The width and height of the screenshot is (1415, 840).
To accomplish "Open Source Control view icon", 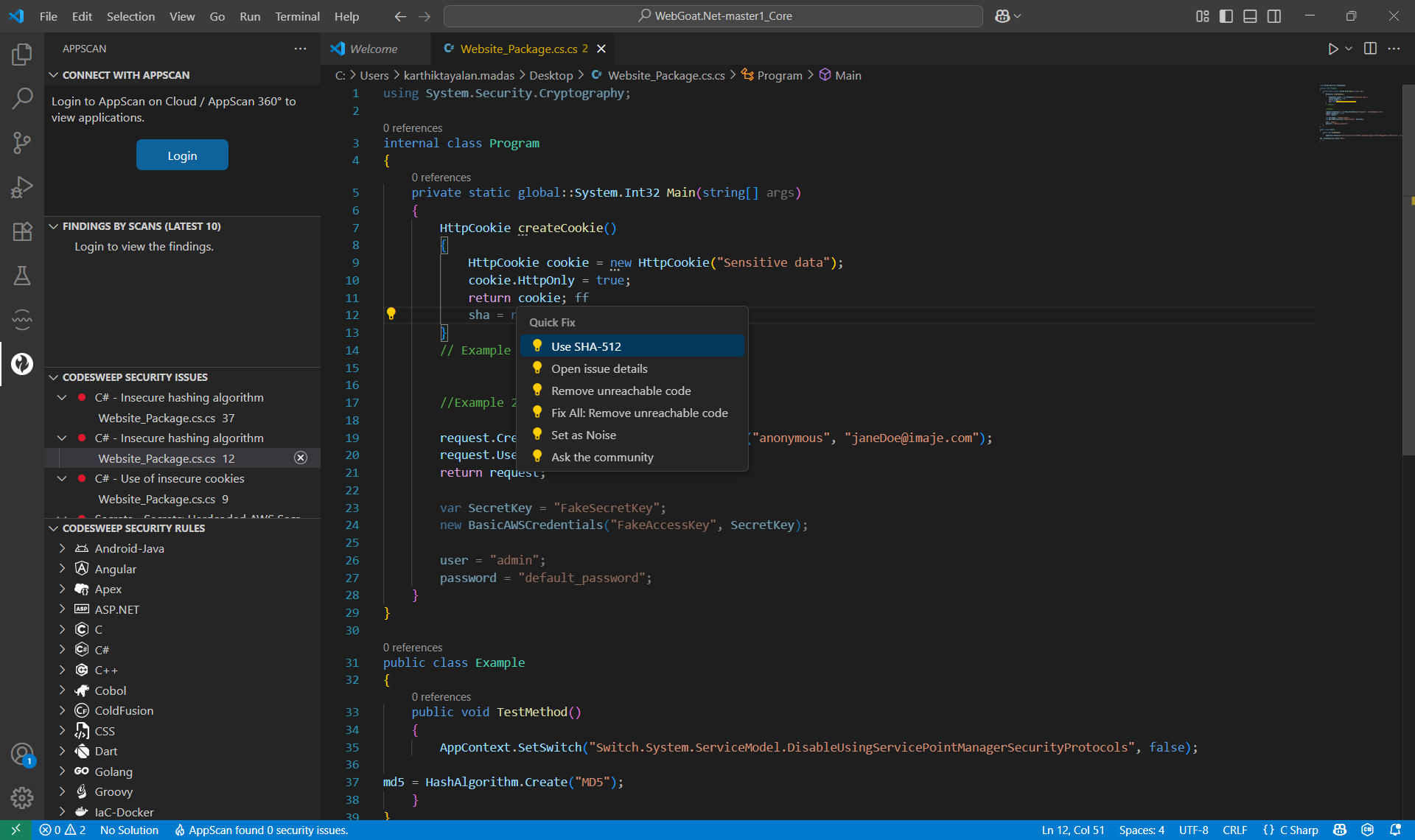I will coord(22,143).
